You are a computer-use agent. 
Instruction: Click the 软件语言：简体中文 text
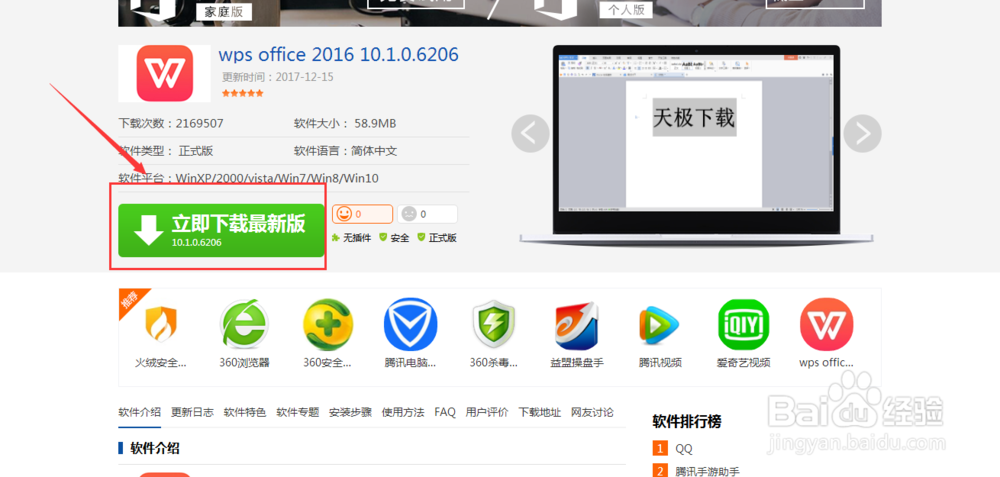[x=346, y=151]
